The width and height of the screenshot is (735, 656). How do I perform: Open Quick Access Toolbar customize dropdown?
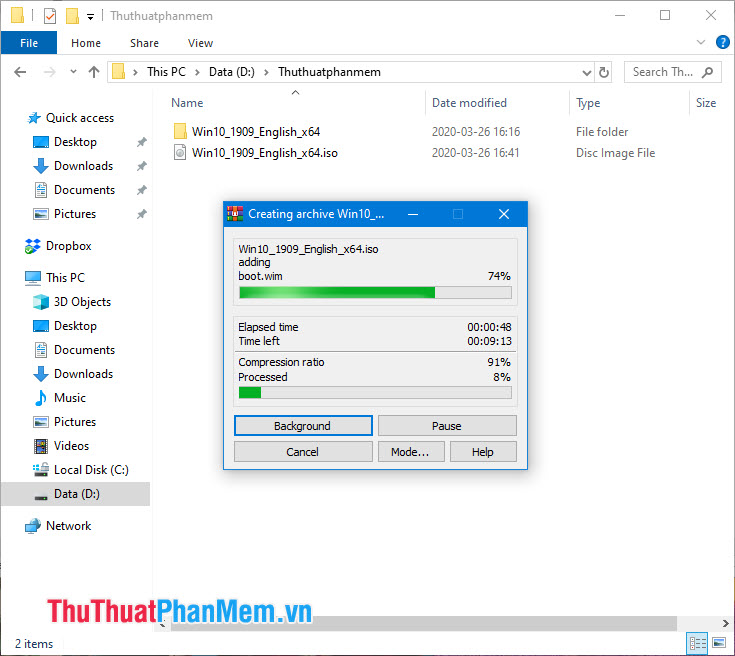pyautogui.click(x=90, y=17)
